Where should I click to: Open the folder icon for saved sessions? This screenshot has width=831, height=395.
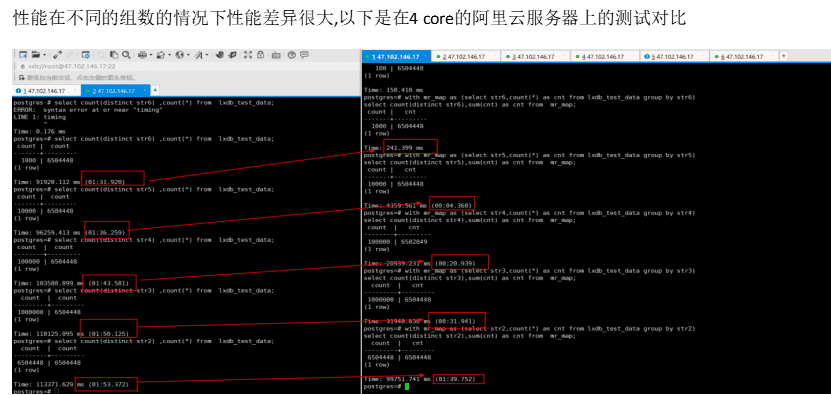[36, 55]
